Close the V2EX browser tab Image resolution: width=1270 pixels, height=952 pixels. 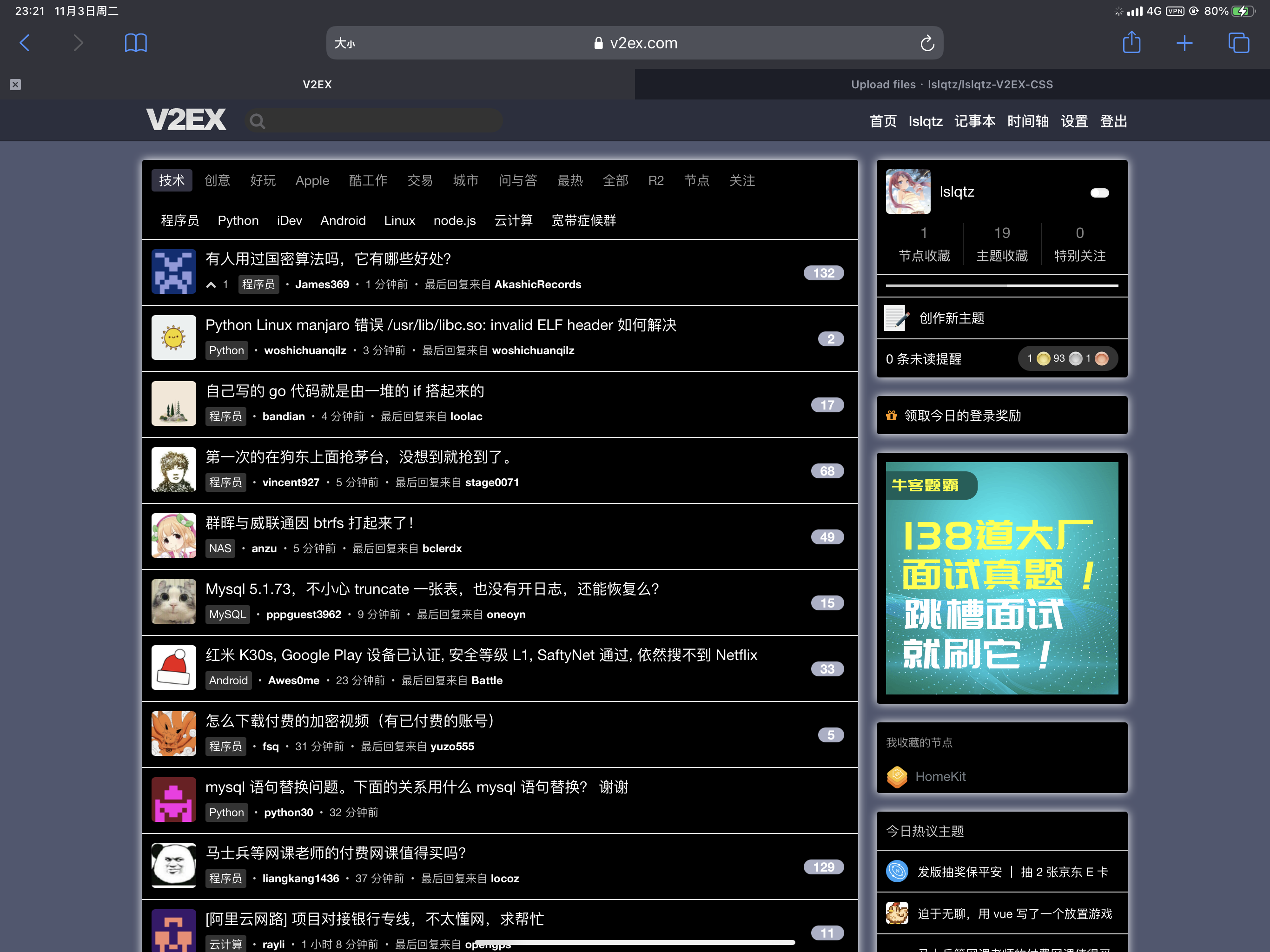[x=15, y=85]
